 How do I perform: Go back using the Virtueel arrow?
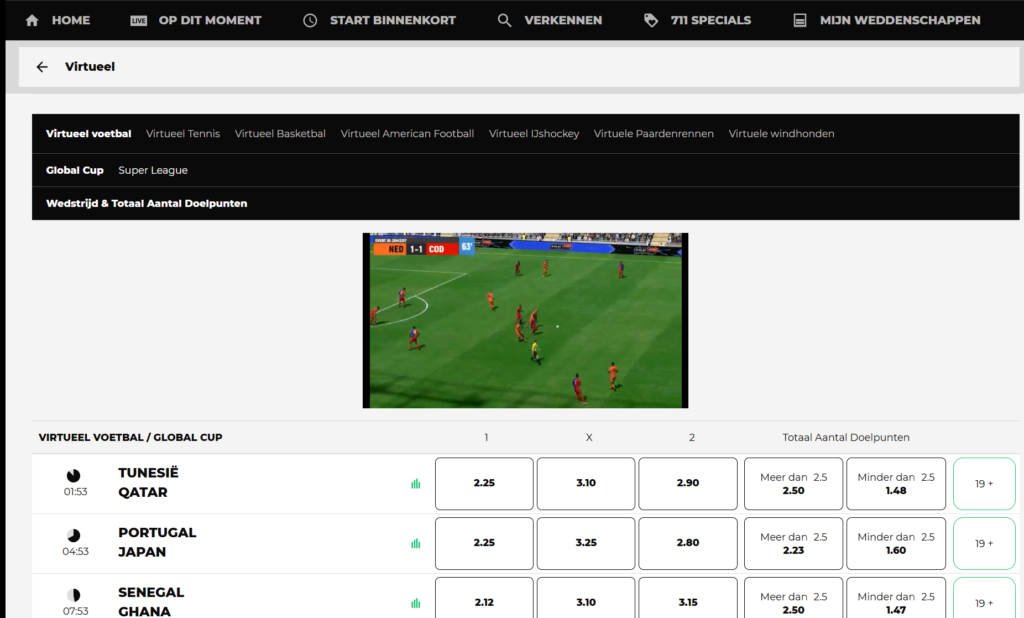(x=42, y=67)
